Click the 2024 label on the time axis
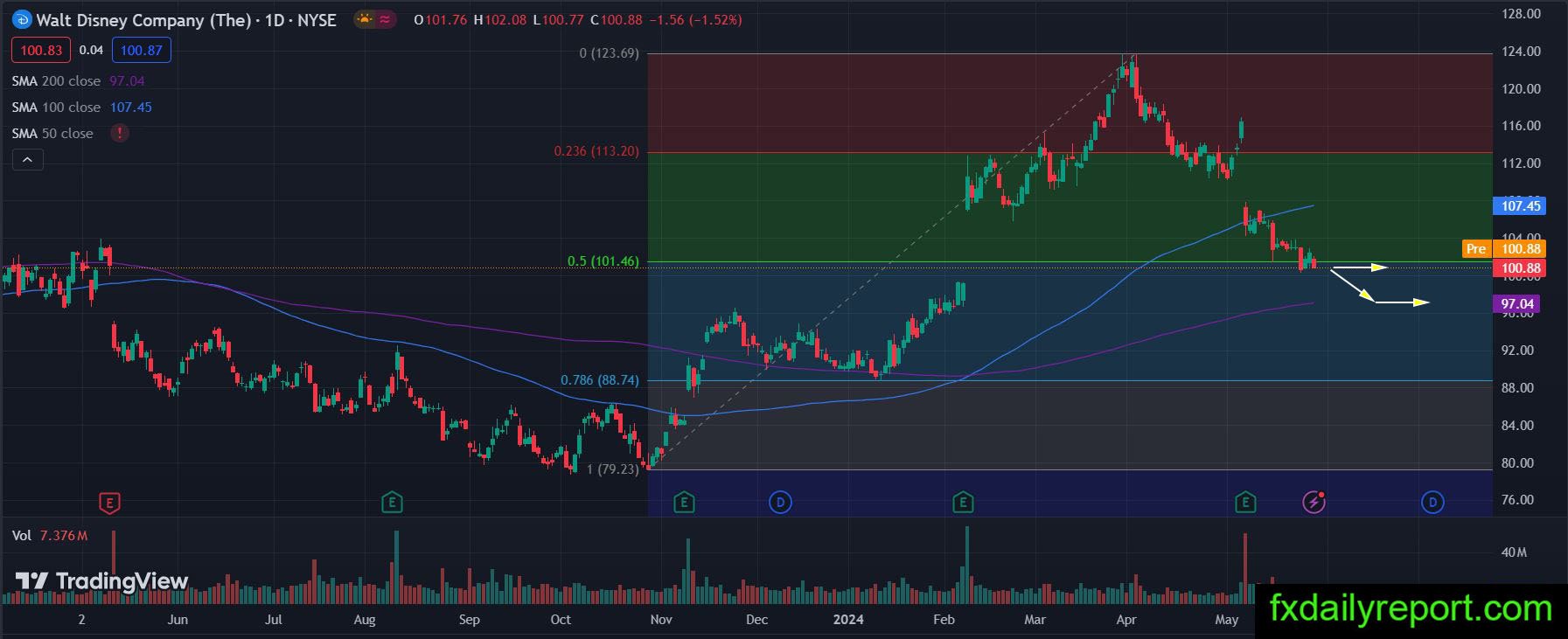Screen dimensions: 1568x639 (848, 620)
